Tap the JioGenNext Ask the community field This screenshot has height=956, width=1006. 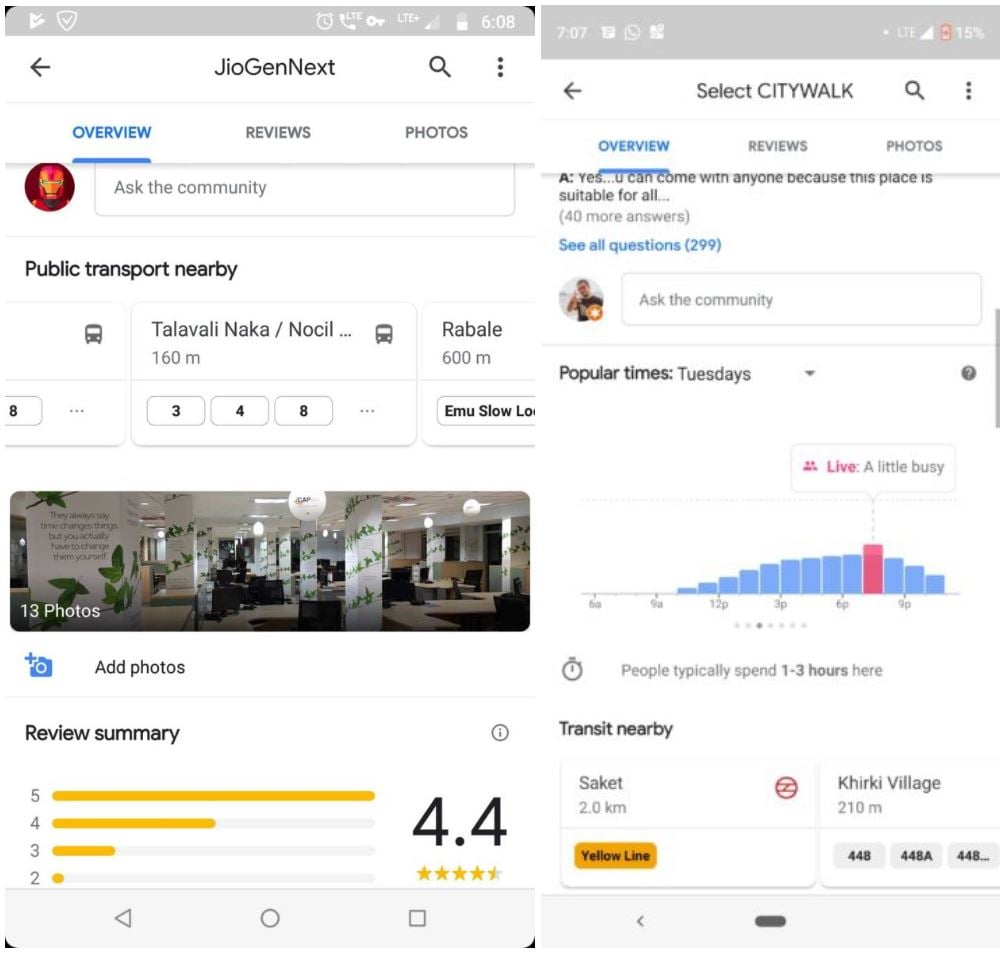coord(305,188)
